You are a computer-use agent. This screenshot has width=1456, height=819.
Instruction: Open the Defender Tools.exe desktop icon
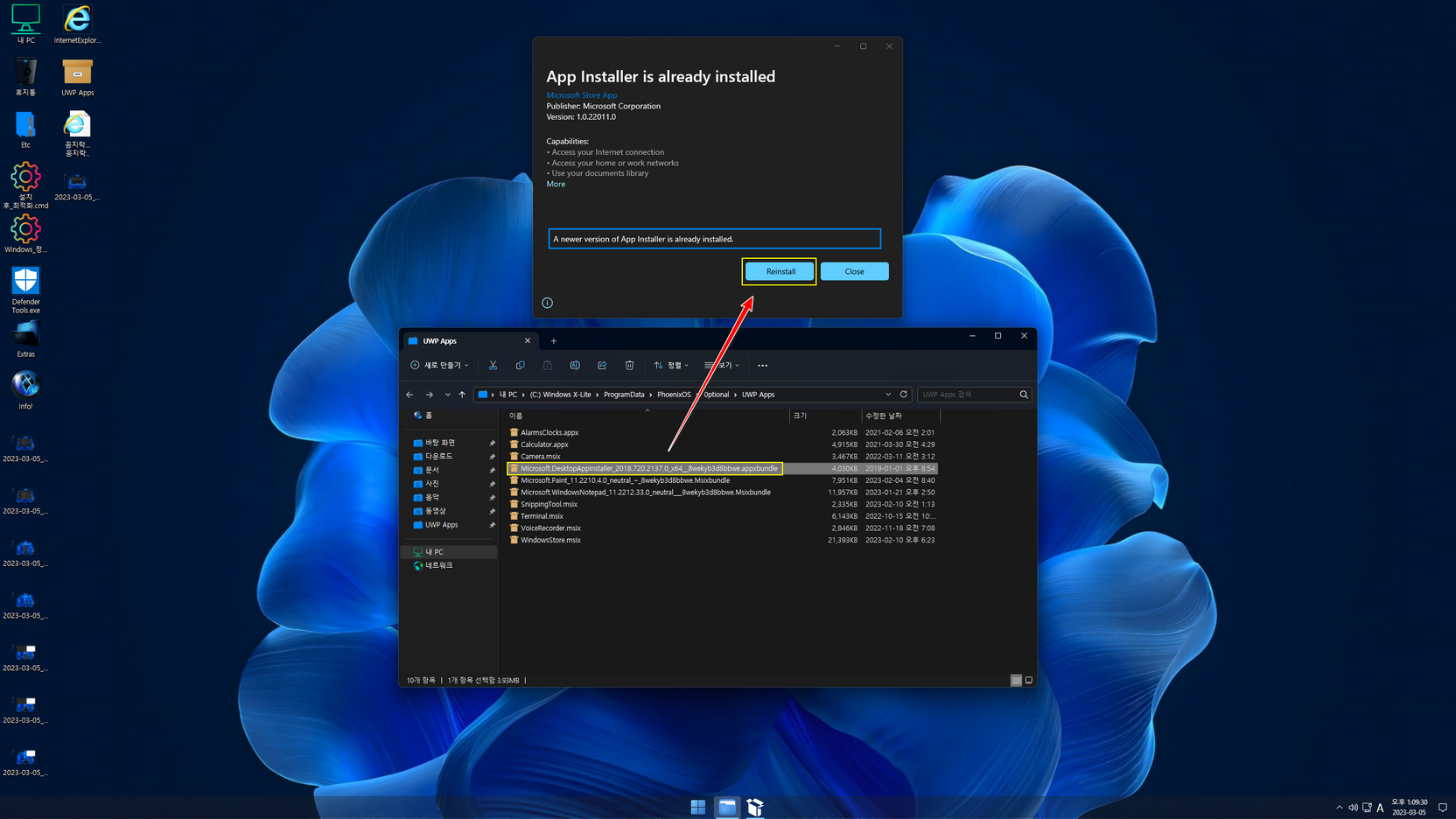(25, 290)
